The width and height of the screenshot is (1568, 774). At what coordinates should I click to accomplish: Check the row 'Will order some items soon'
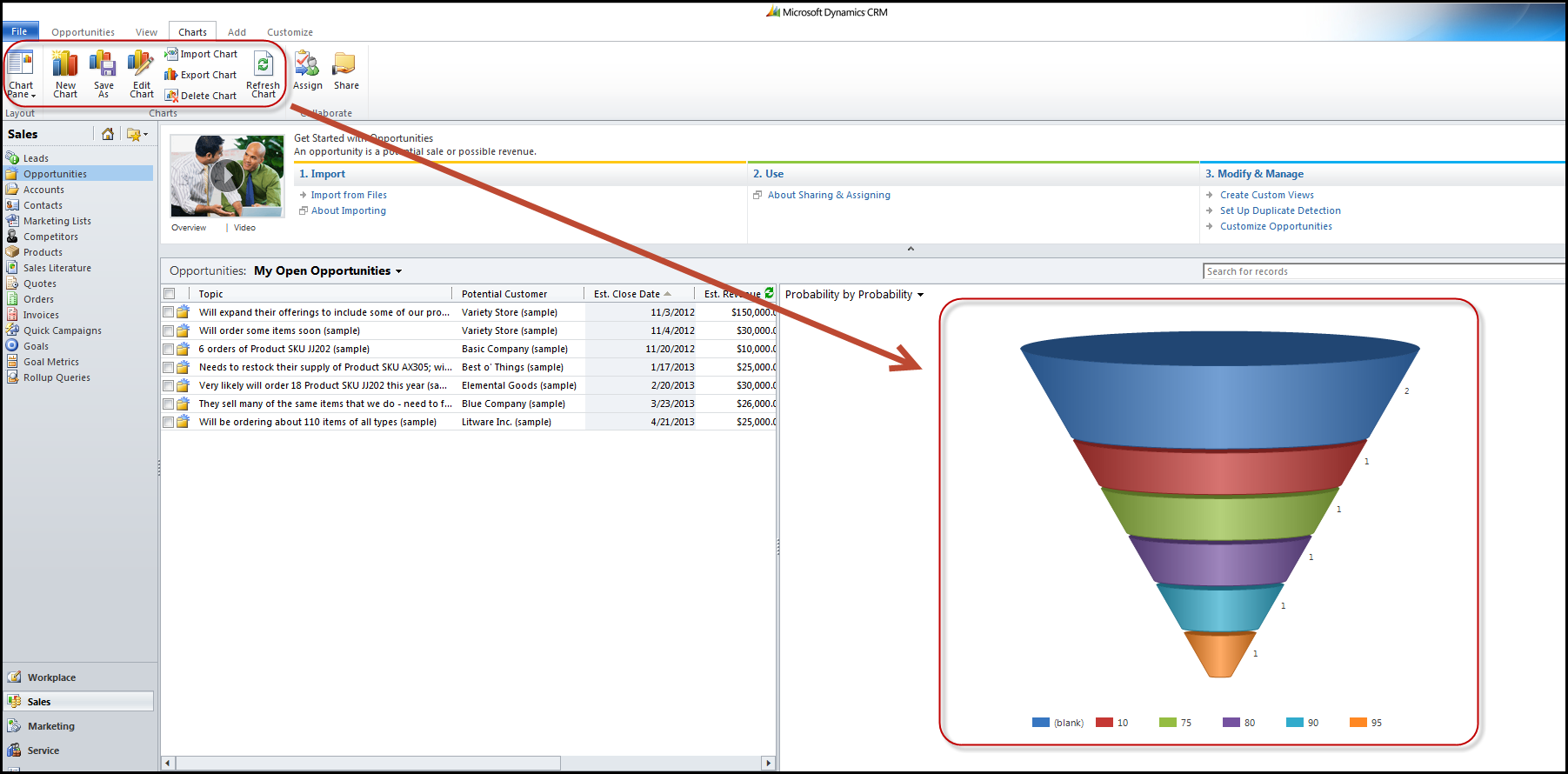pyautogui.click(x=168, y=330)
